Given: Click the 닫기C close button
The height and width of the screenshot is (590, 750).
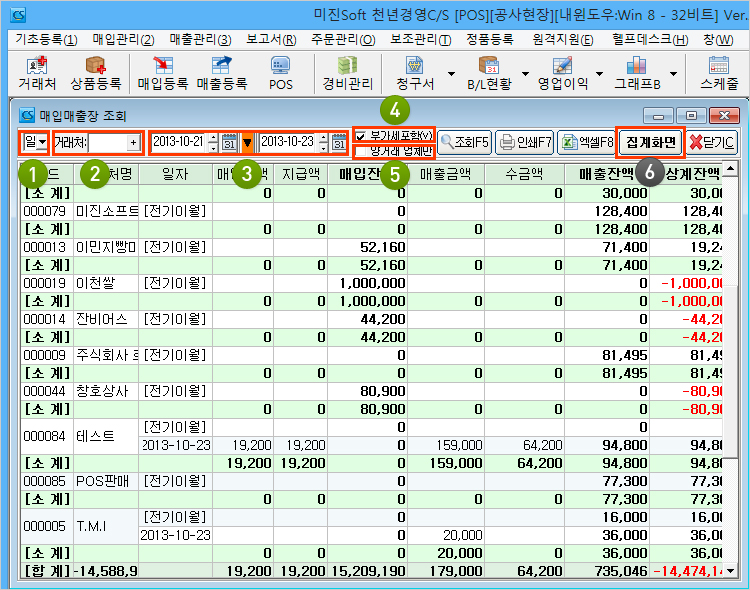Looking at the screenshot, I should point(712,142).
